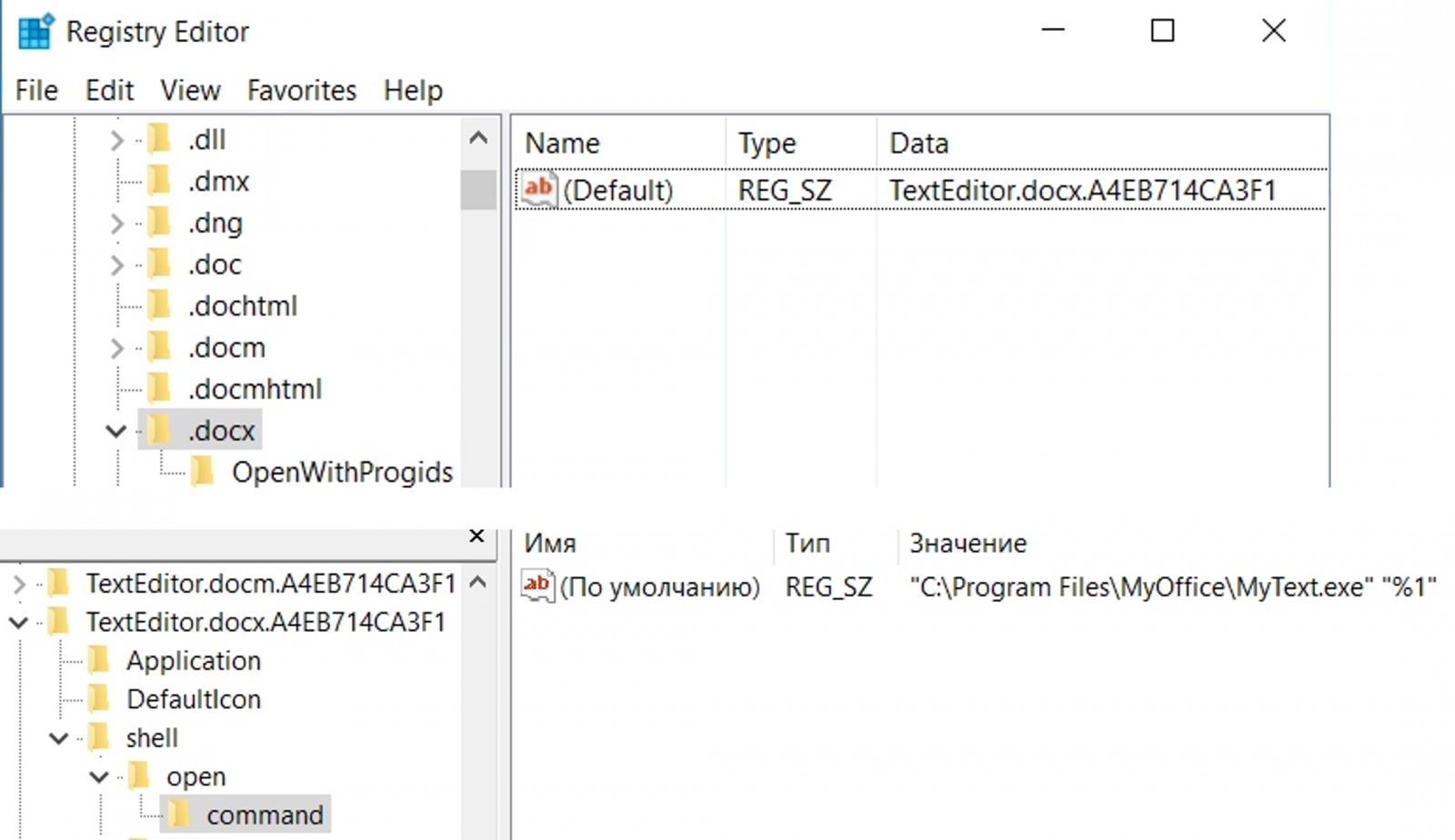
Task: Expand the .doc key chevron
Action: pyautogui.click(x=115, y=265)
